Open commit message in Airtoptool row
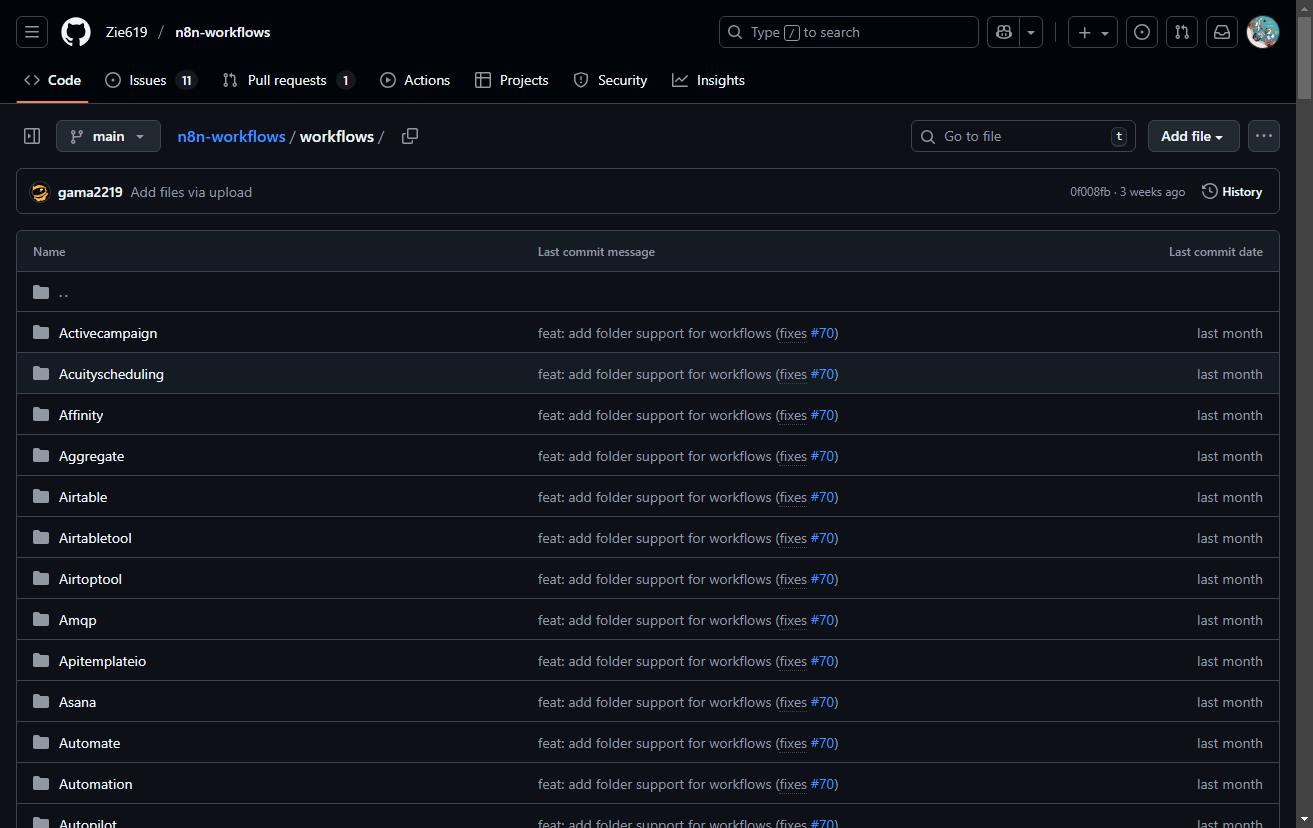This screenshot has width=1313, height=828. pos(655,579)
